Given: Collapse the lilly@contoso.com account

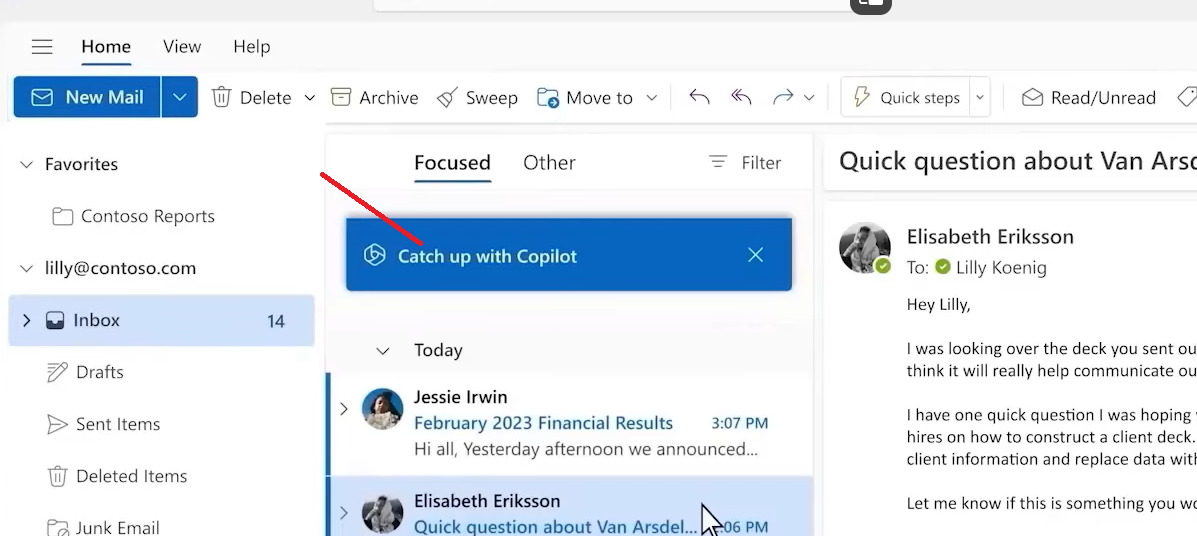Looking at the screenshot, I should point(27,268).
